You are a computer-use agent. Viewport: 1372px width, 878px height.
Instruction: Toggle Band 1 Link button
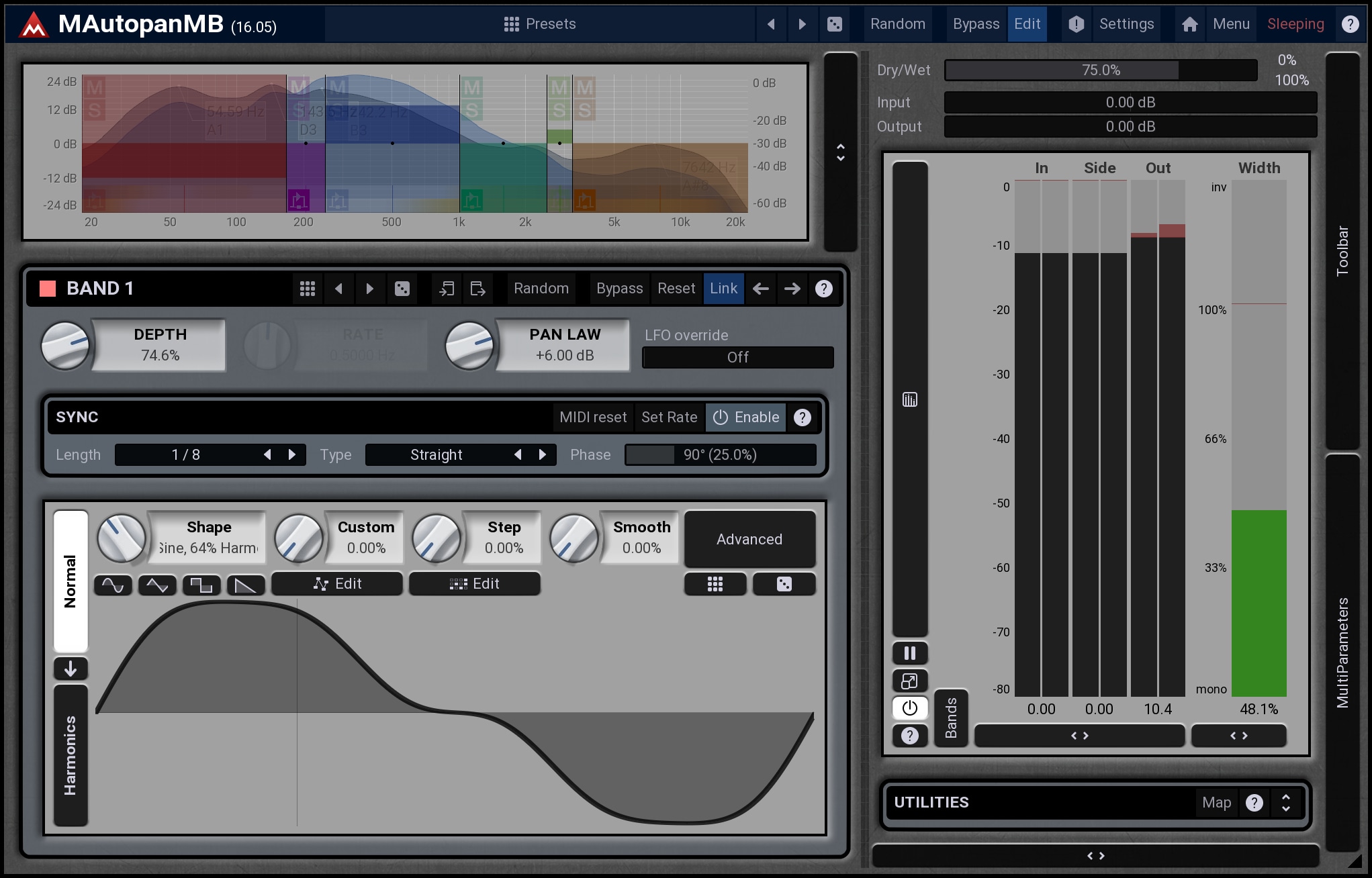coord(723,289)
